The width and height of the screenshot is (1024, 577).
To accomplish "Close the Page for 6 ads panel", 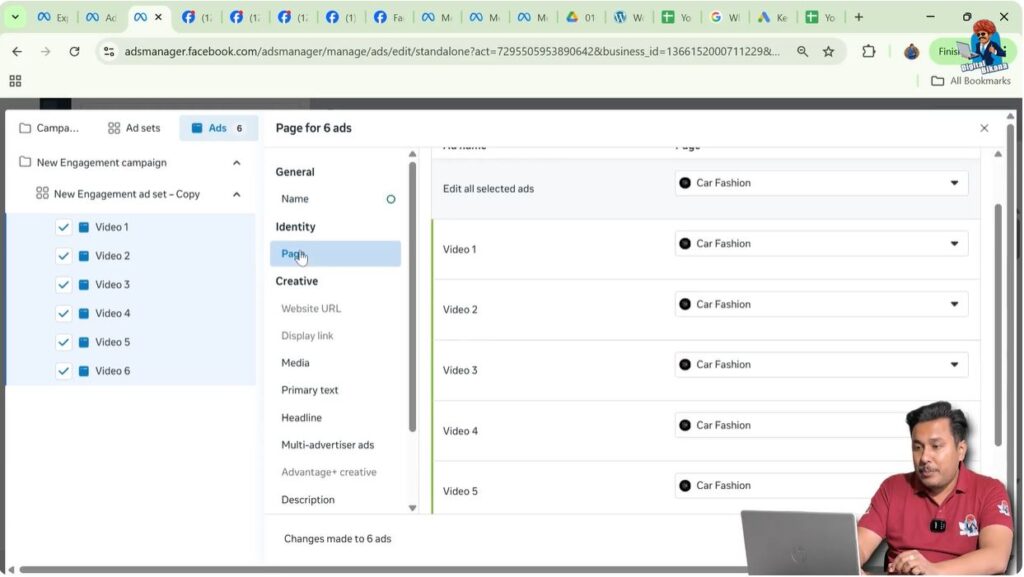I will coord(984,128).
